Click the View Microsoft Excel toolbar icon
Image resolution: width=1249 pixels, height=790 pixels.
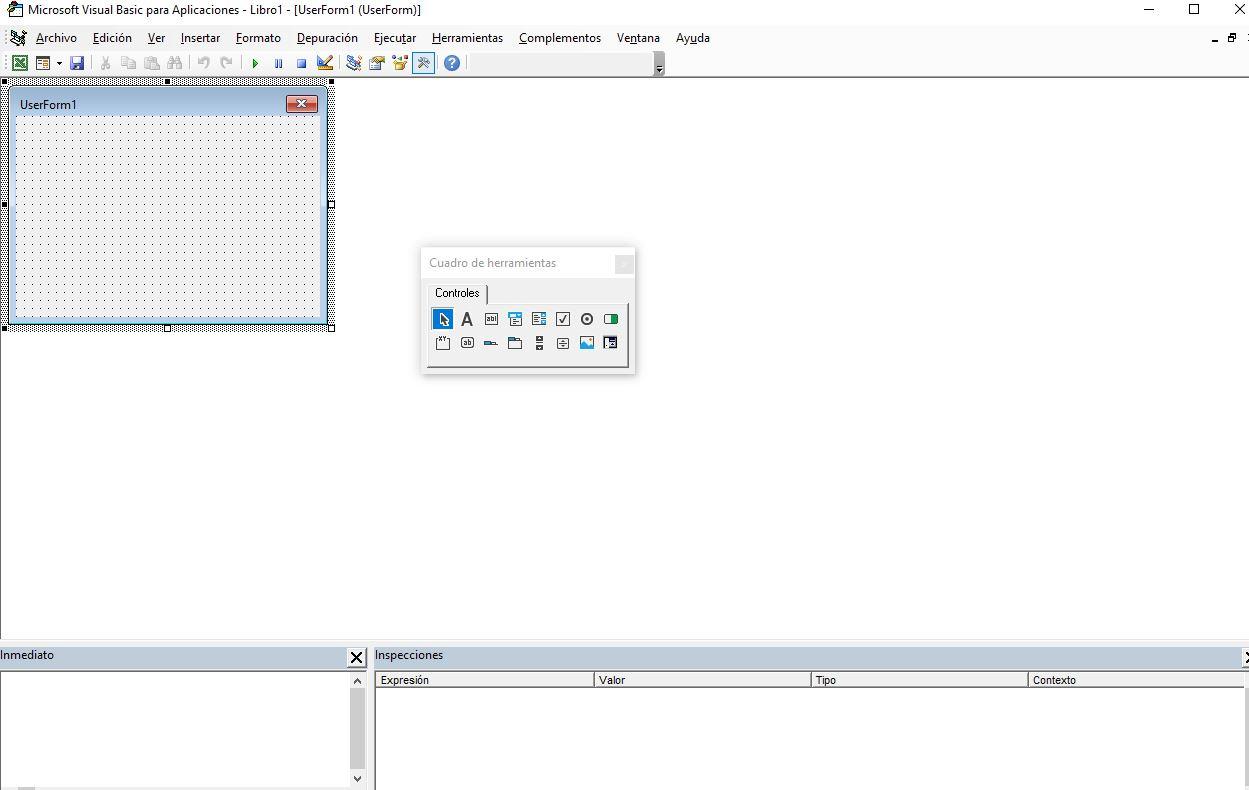pos(20,62)
